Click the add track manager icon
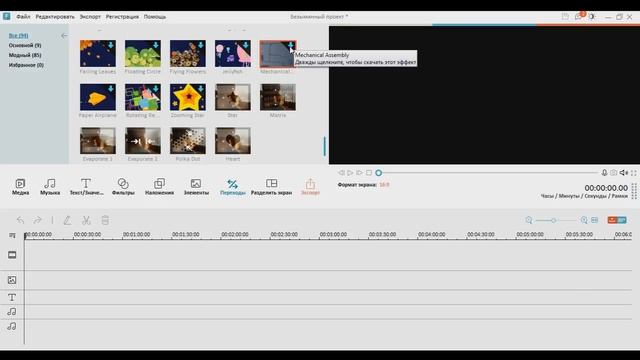Screen dimensions: 640x360 [x=12, y=235]
